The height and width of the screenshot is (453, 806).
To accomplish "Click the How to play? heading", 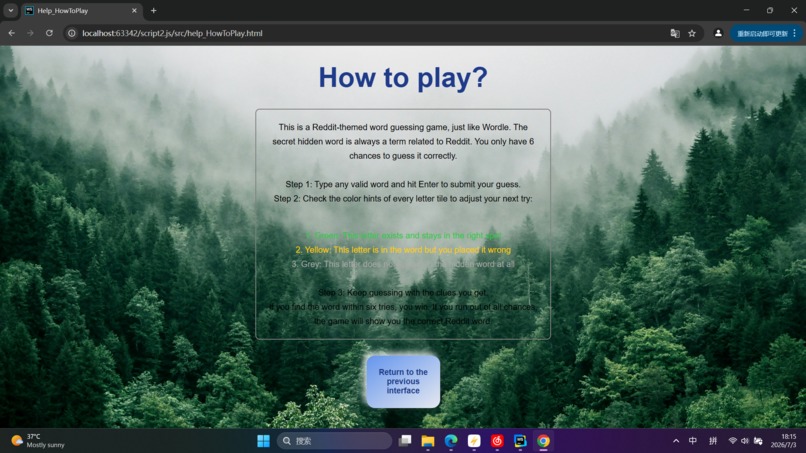I will pos(403,78).
